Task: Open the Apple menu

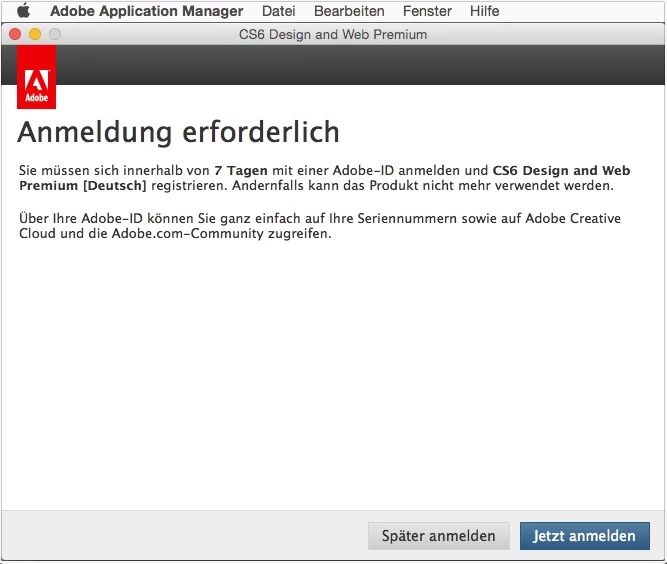Action: (23, 10)
